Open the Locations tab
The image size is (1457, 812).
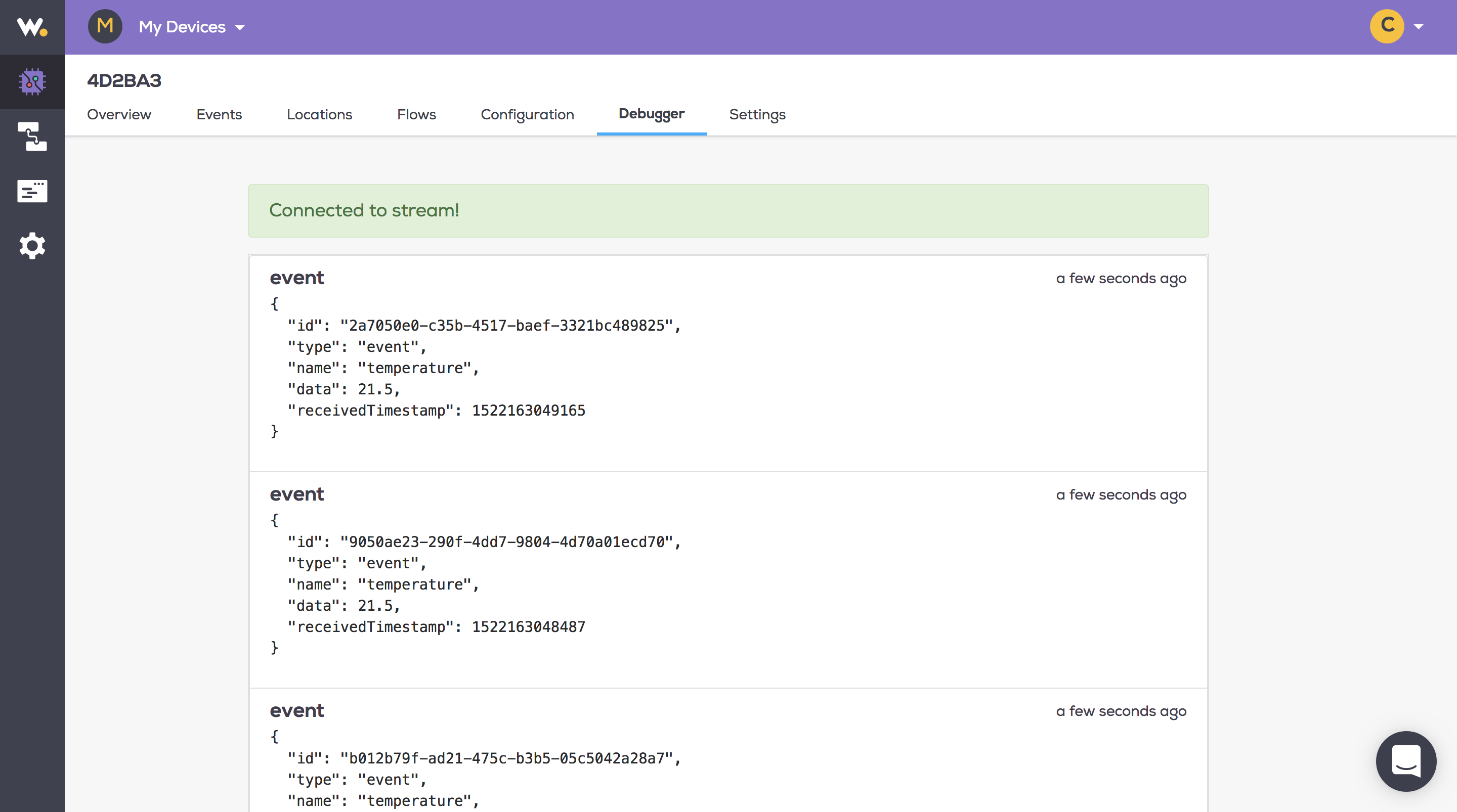[x=319, y=114]
